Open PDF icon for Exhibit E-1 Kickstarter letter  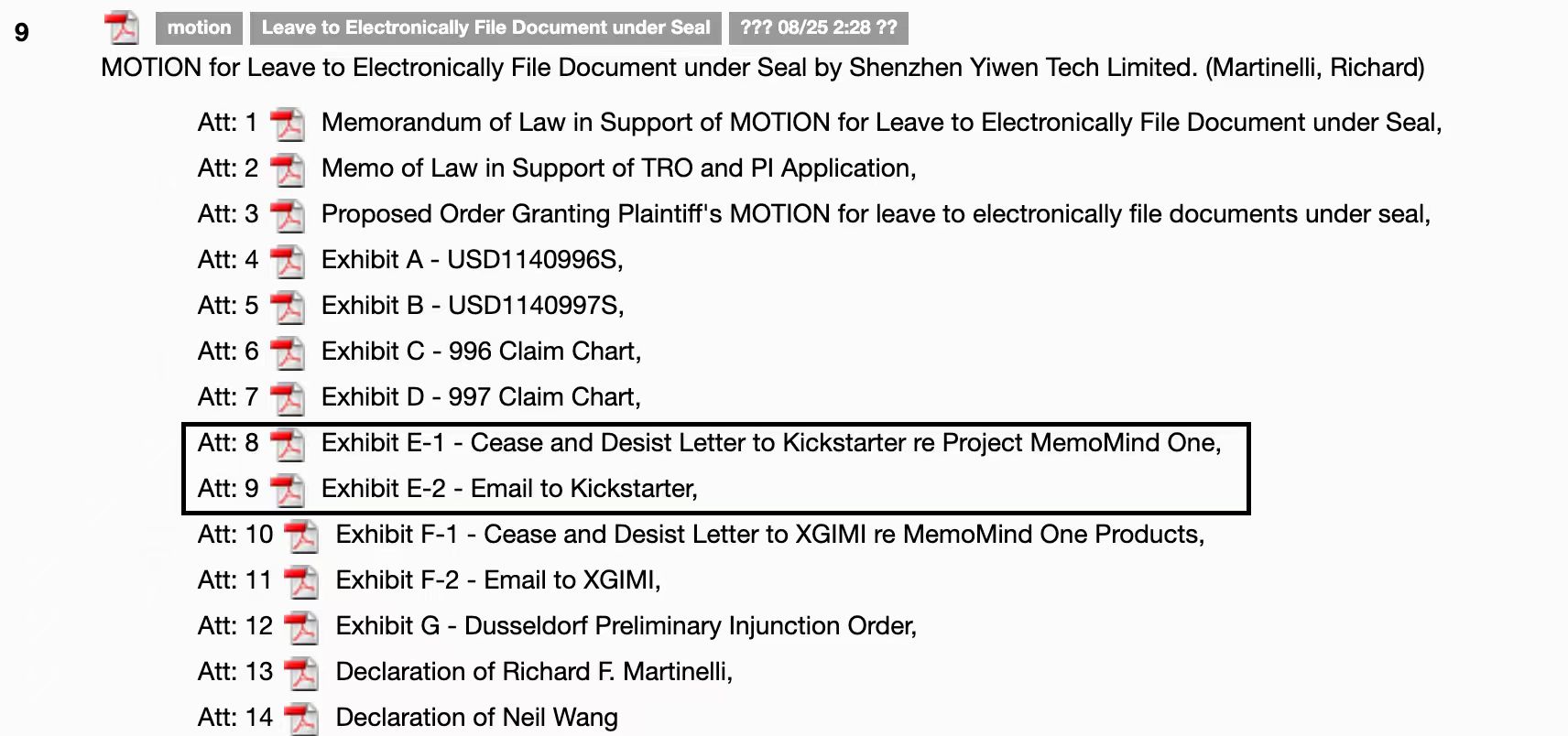288,444
